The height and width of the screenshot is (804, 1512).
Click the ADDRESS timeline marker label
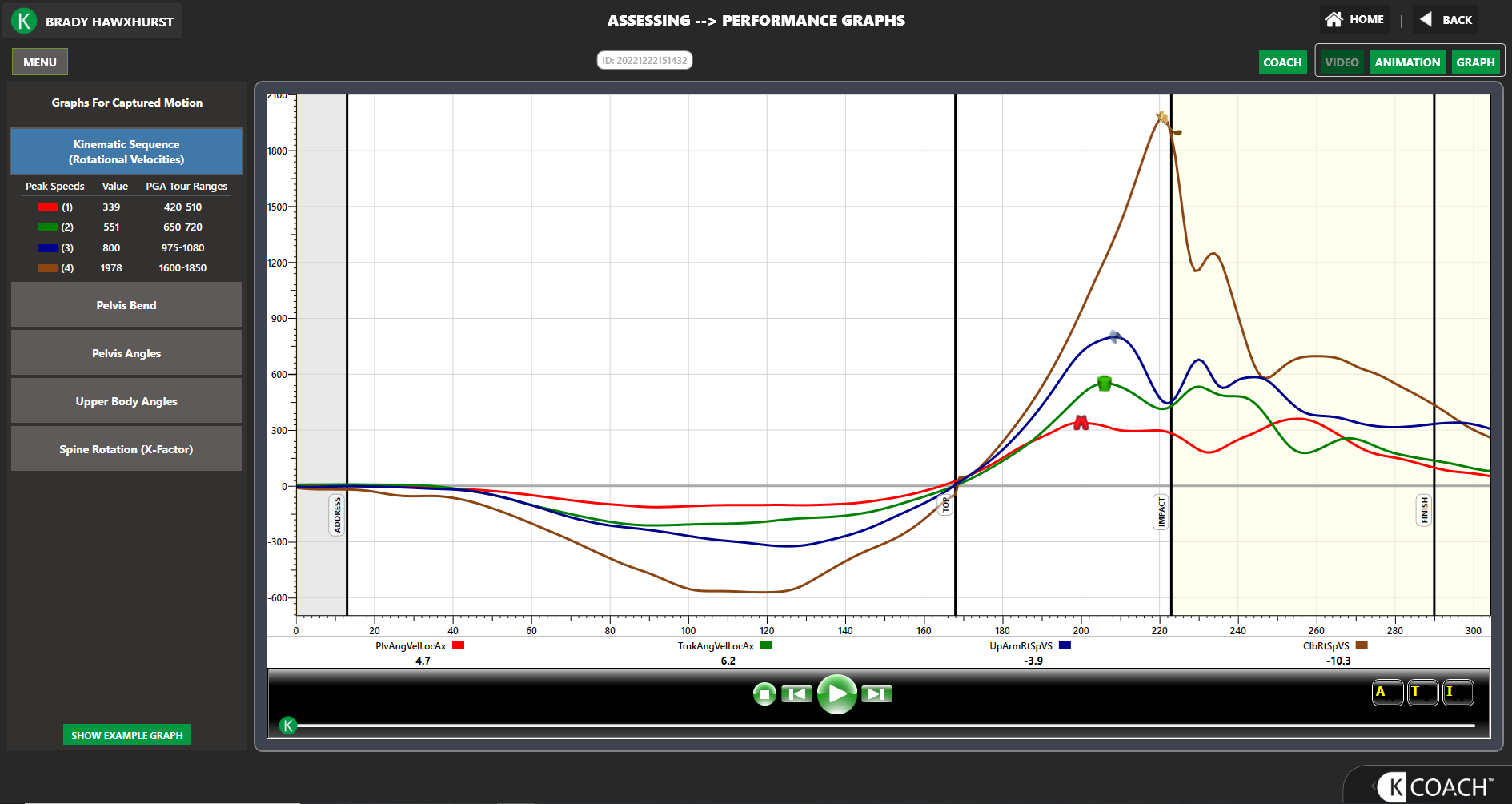pos(337,514)
